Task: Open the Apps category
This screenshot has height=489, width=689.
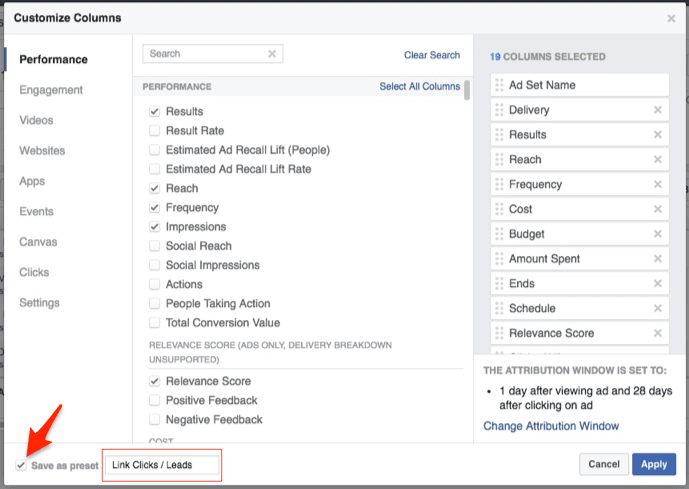Action: click(32, 181)
